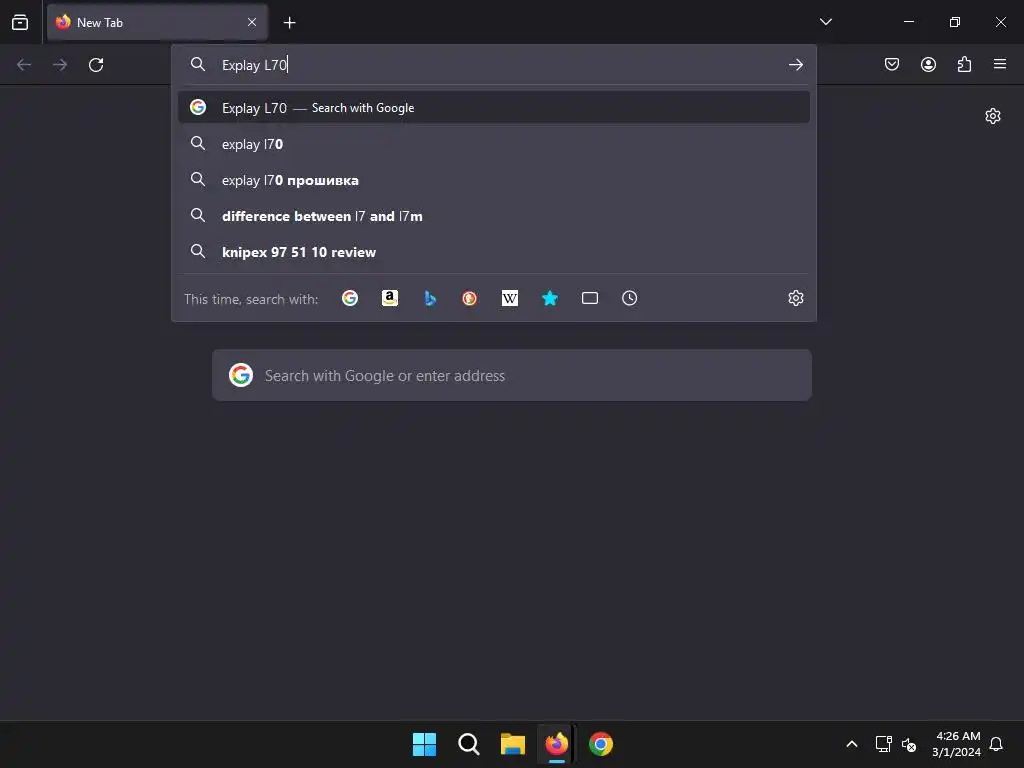Launch Google Chrome from taskbar
This screenshot has height=768, width=1024.
point(601,744)
